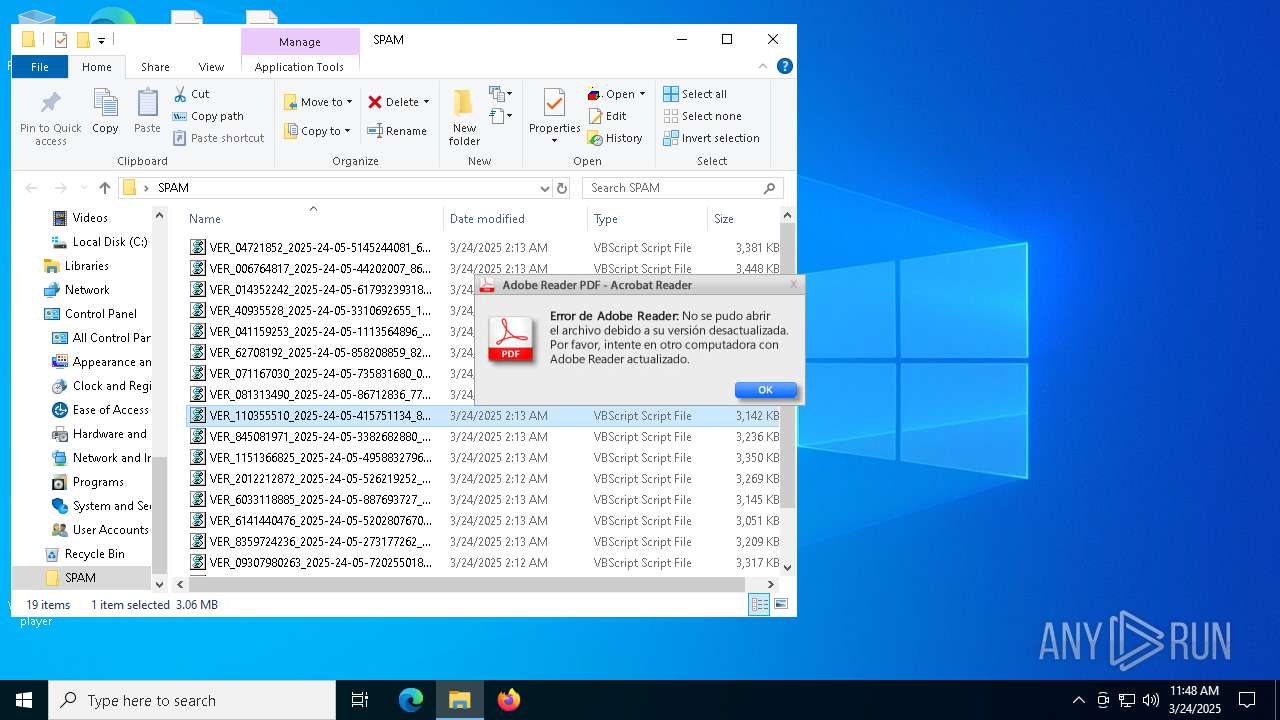Open Firefox from the taskbar
The height and width of the screenshot is (720, 1280).
pos(509,700)
